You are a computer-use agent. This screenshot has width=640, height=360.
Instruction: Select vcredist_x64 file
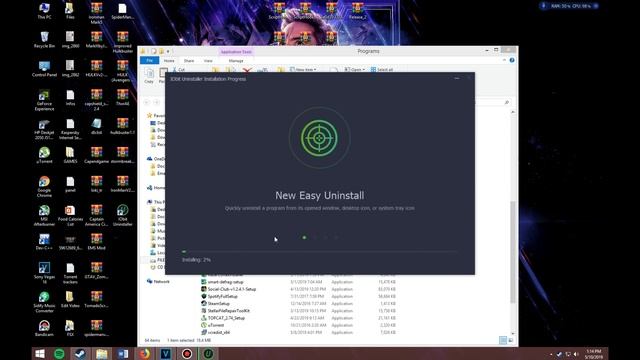(218, 332)
